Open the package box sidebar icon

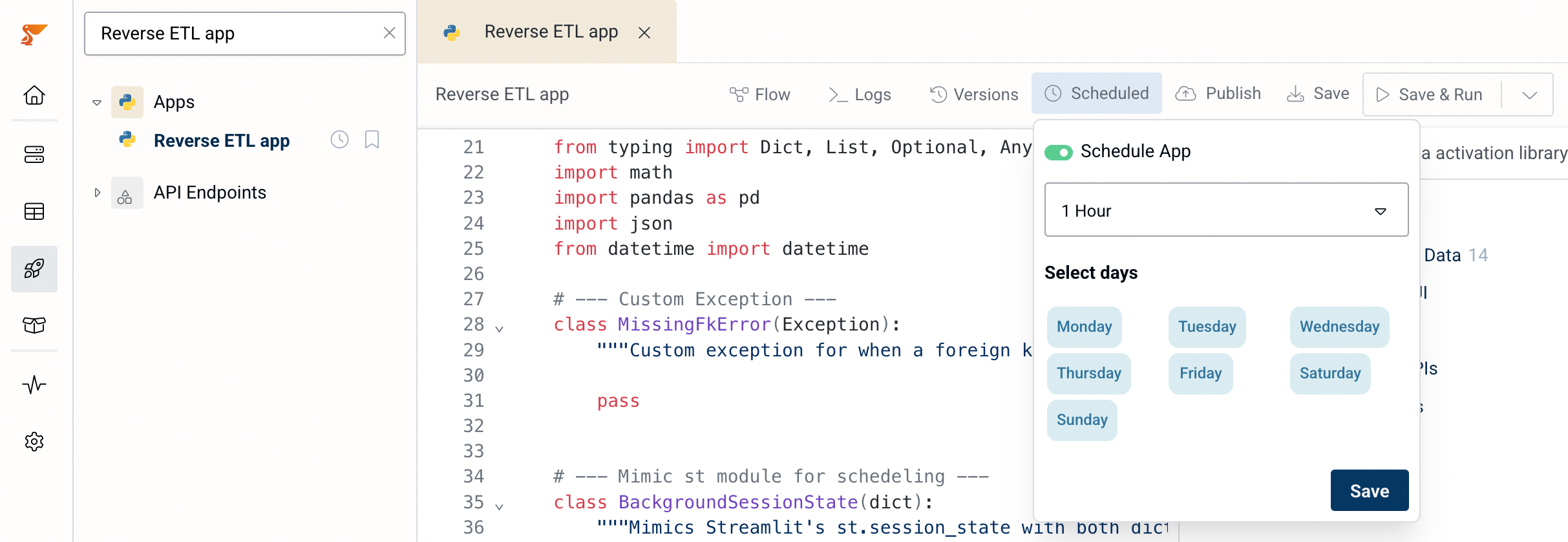[34, 325]
